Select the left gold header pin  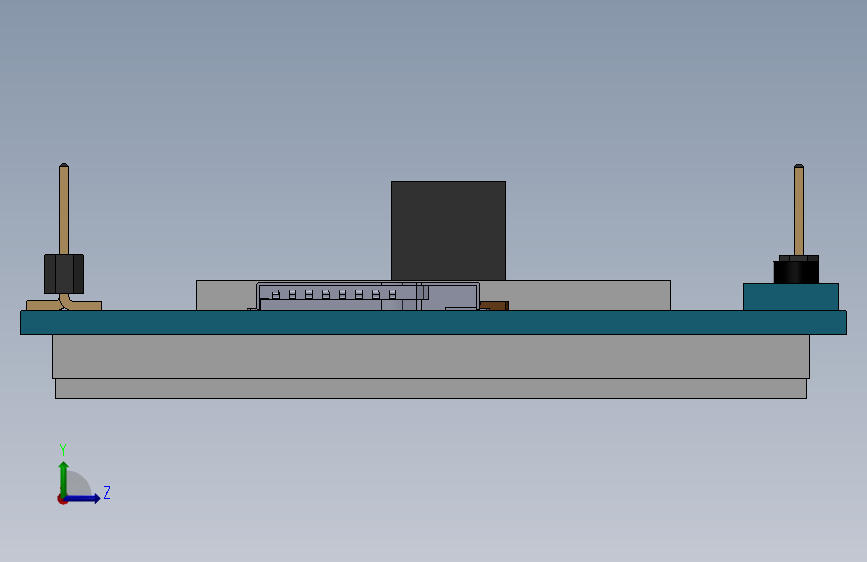pyautogui.click(x=64, y=209)
